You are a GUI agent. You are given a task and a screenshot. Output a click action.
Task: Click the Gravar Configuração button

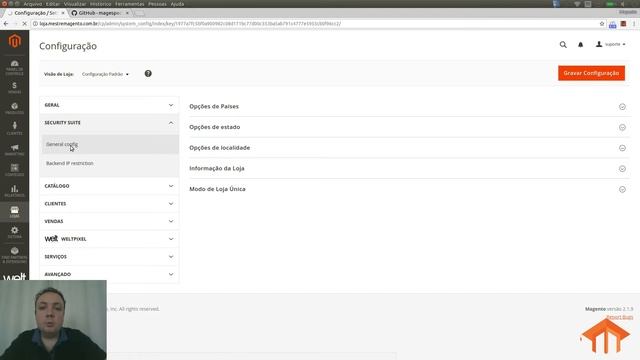tap(591, 73)
